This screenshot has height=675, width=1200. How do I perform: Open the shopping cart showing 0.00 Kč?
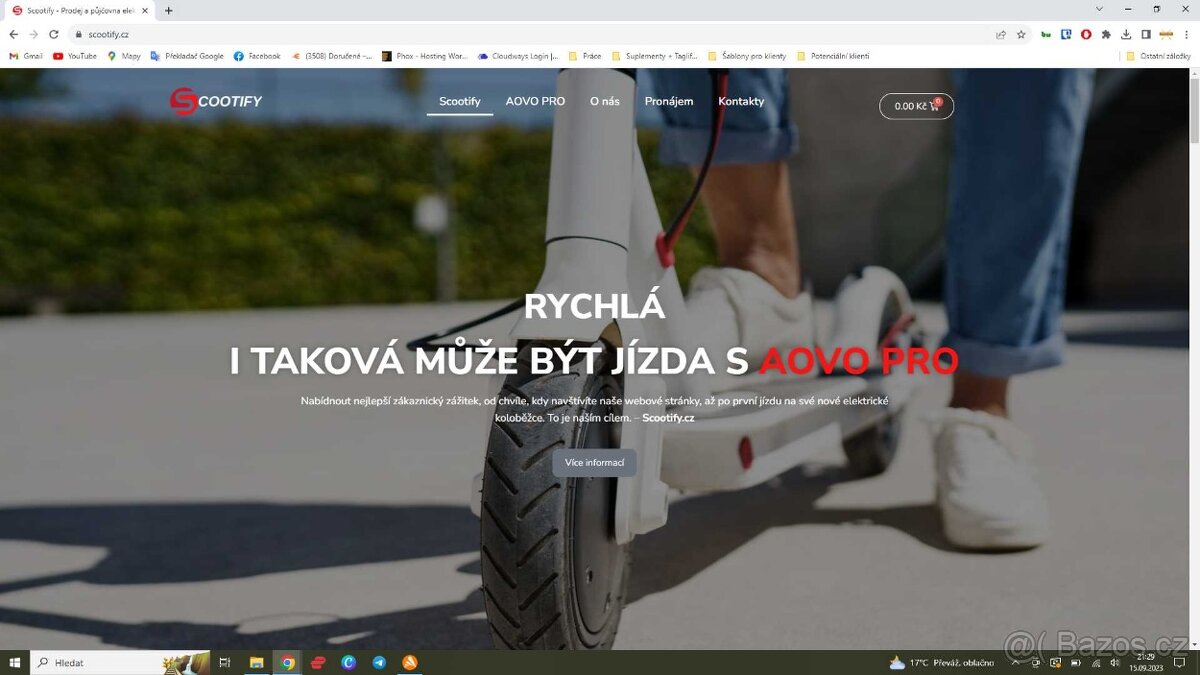[x=916, y=106]
